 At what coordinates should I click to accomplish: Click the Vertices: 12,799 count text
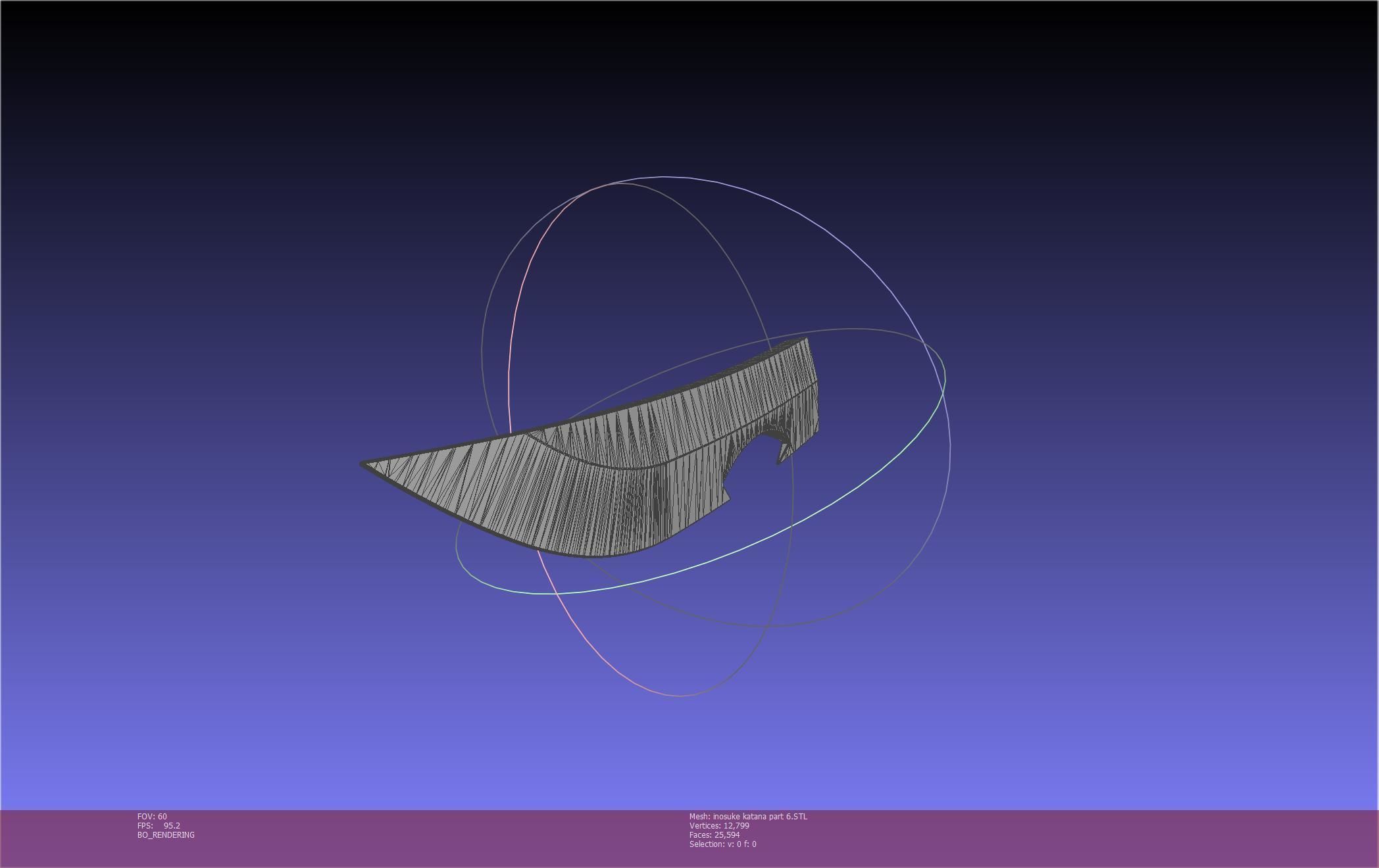(x=719, y=826)
